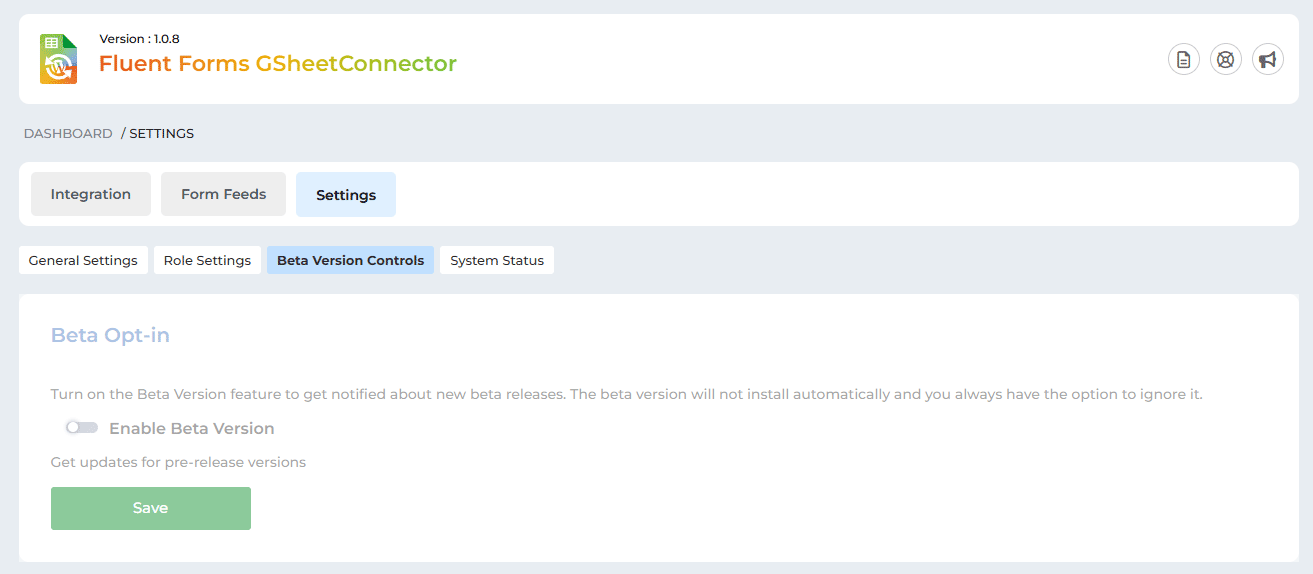Open the Form Feeds tab
The height and width of the screenshot is (574, 1313).
pyautogui.click(x=223, y=194)
